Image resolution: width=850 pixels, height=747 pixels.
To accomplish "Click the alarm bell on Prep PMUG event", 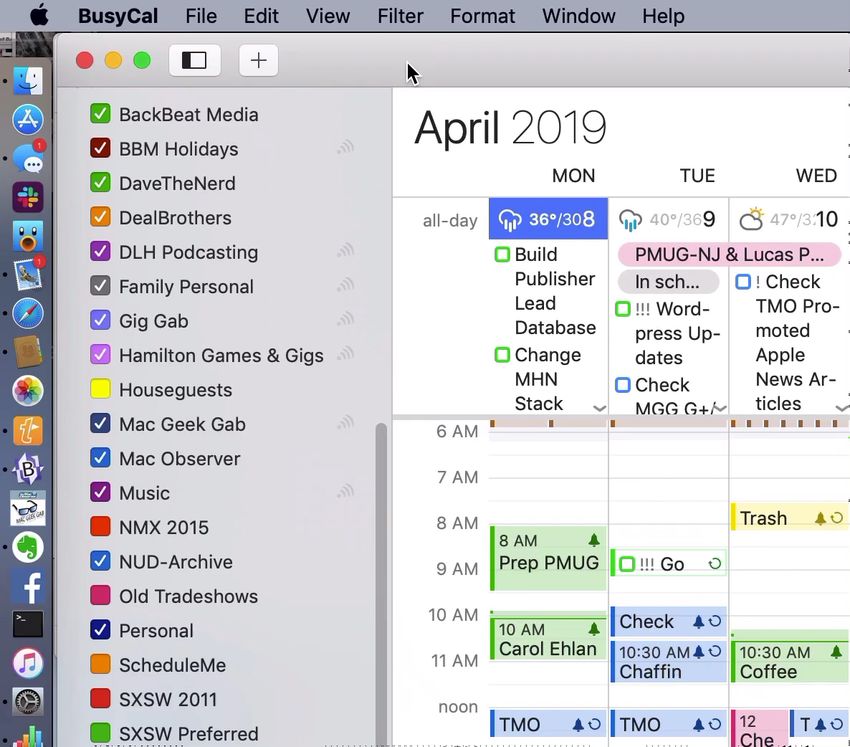I will coord(594,540).
